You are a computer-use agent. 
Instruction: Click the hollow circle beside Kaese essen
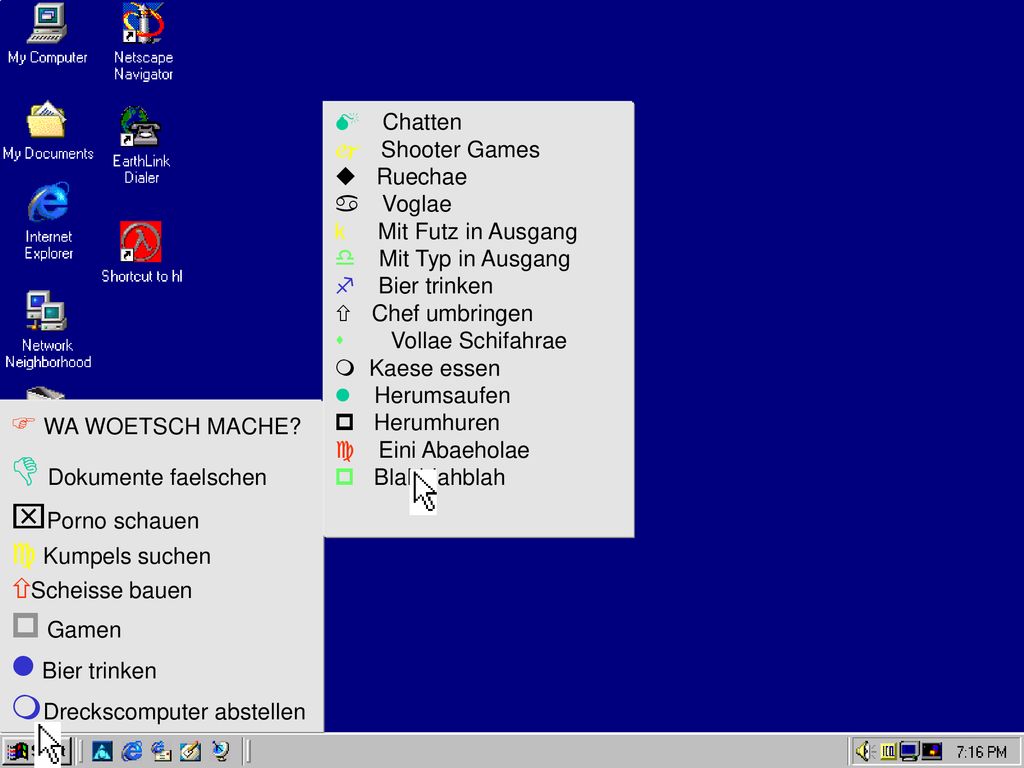[x=345, y=368]
